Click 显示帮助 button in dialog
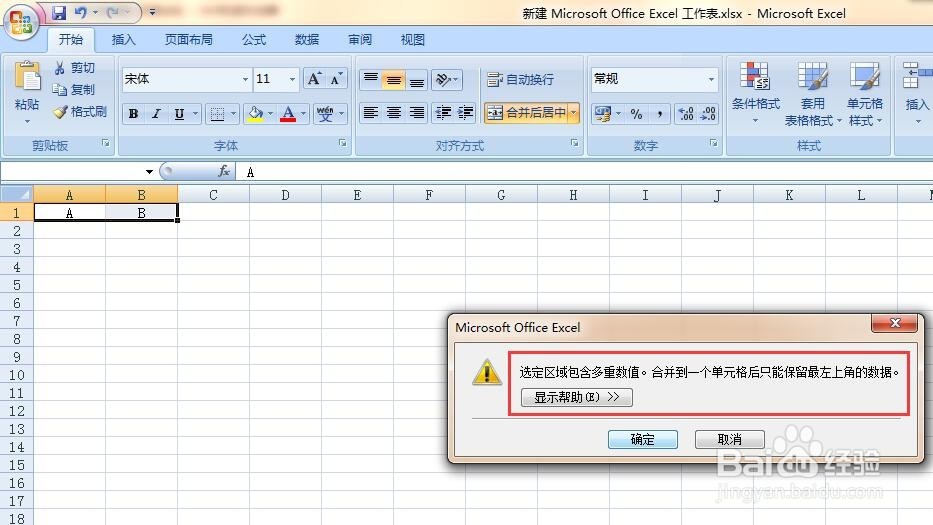 (577, 397)
